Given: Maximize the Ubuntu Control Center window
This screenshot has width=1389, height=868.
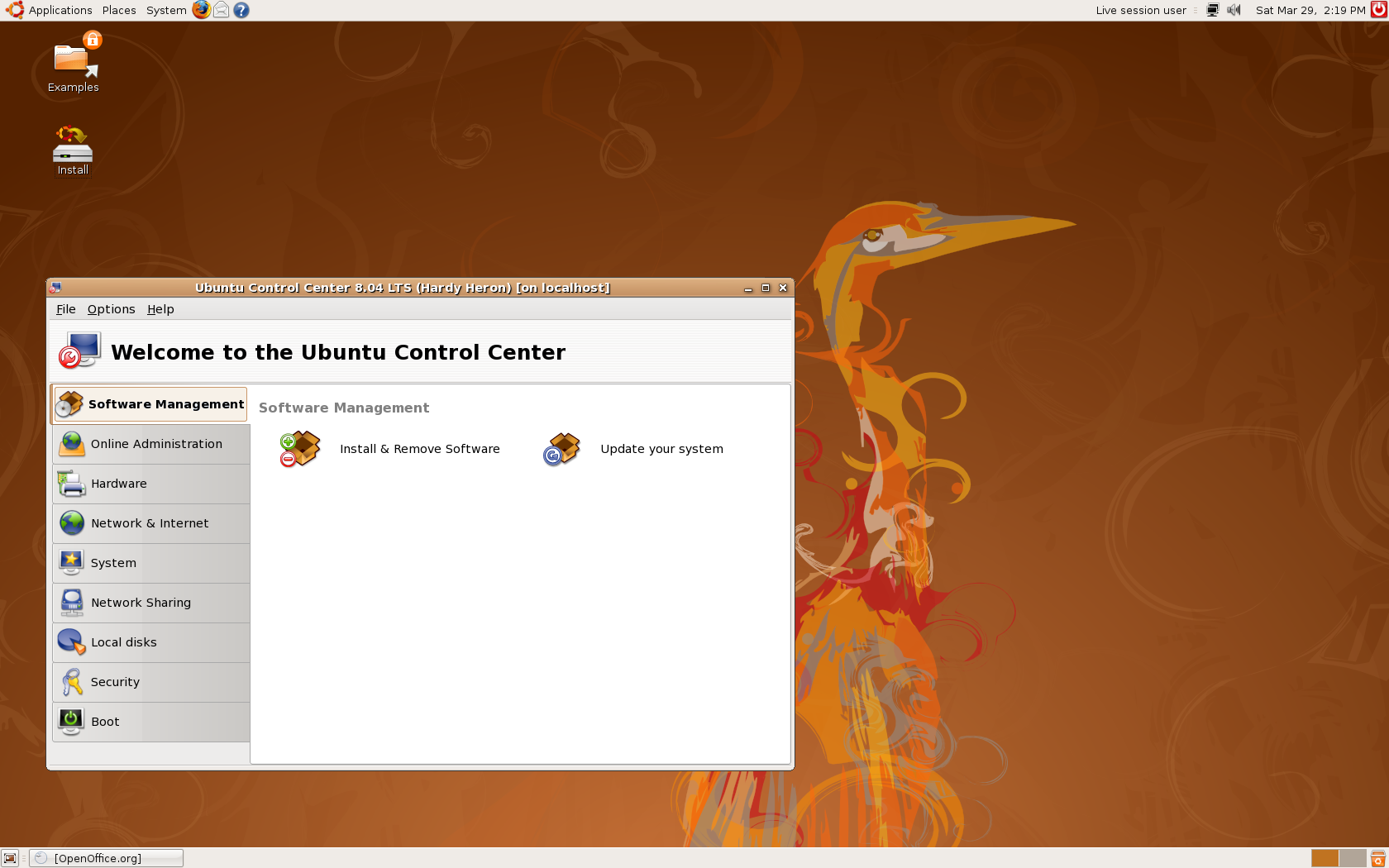Looking at the screenshot, I should (x=766, y=288).
